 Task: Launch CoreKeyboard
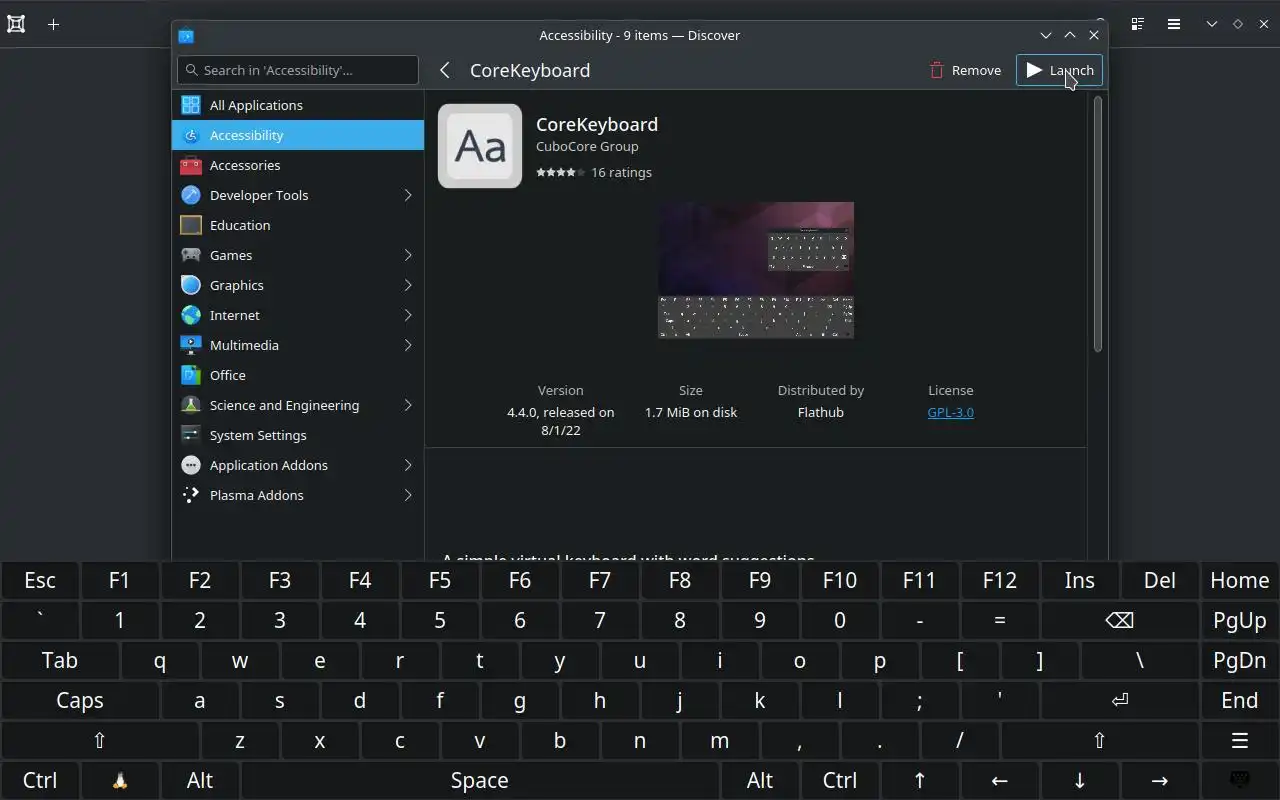click(x=1059, y=70)
